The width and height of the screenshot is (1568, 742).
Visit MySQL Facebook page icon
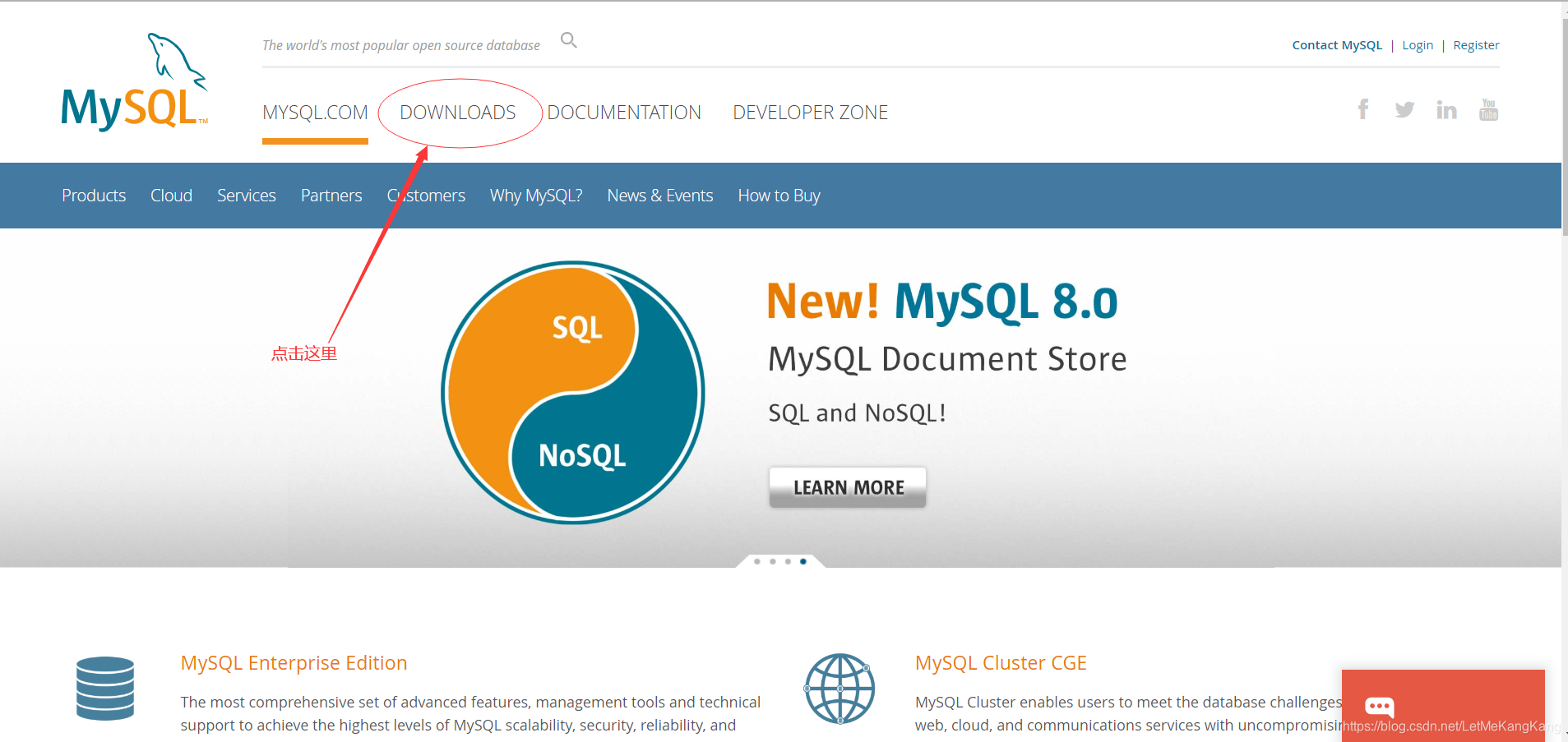1363,109
